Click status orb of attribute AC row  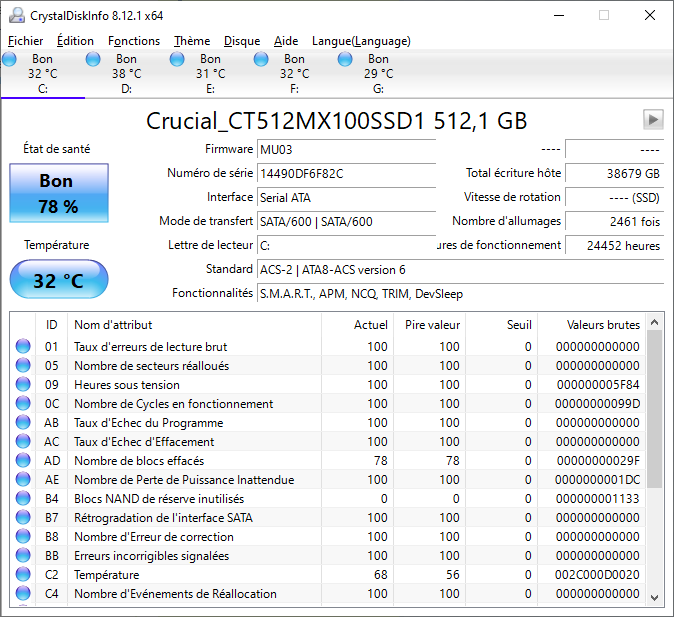pyautogui.click(x=23, y=441)
